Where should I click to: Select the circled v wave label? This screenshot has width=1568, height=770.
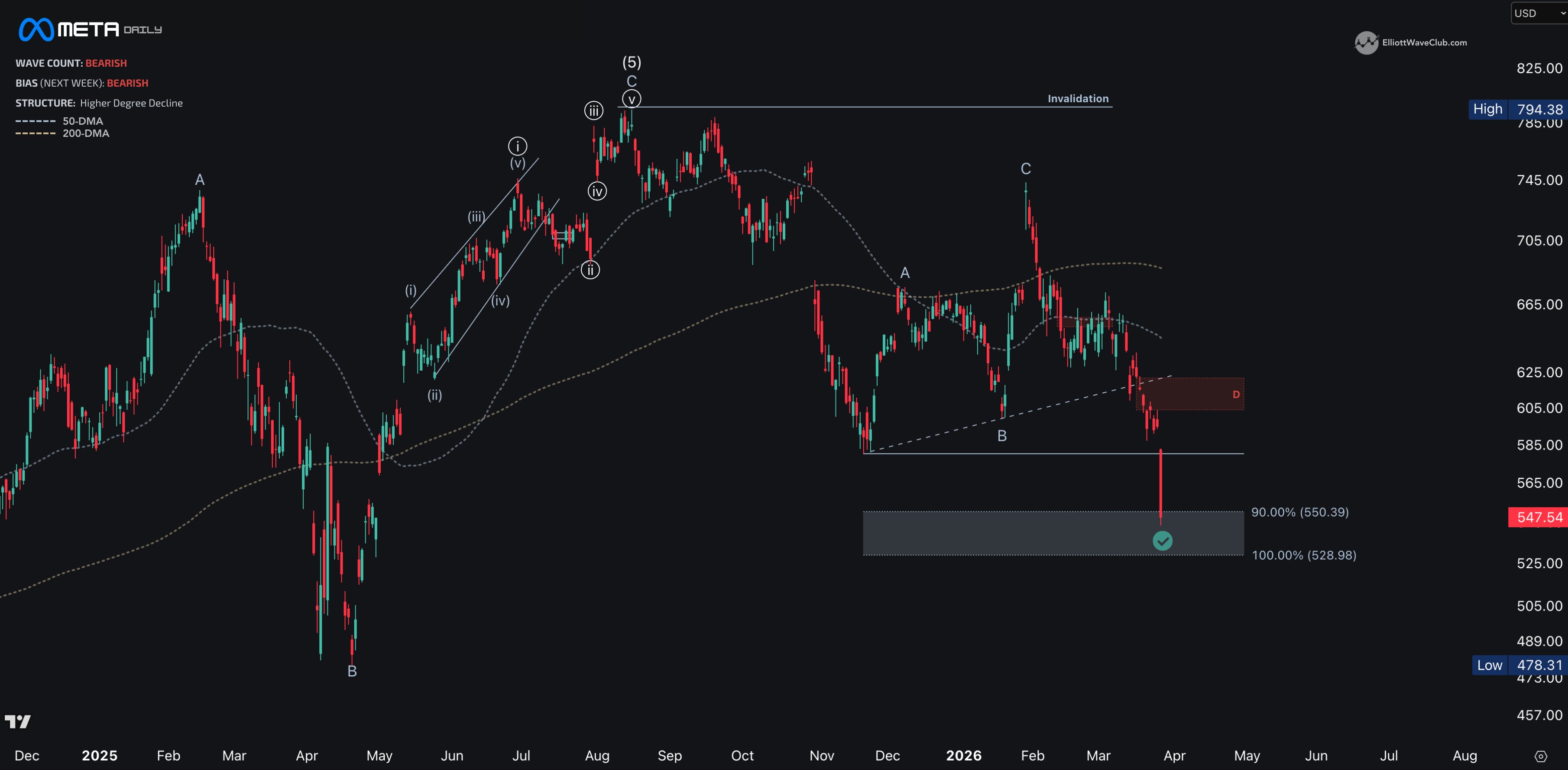click(x=631, y=99)
